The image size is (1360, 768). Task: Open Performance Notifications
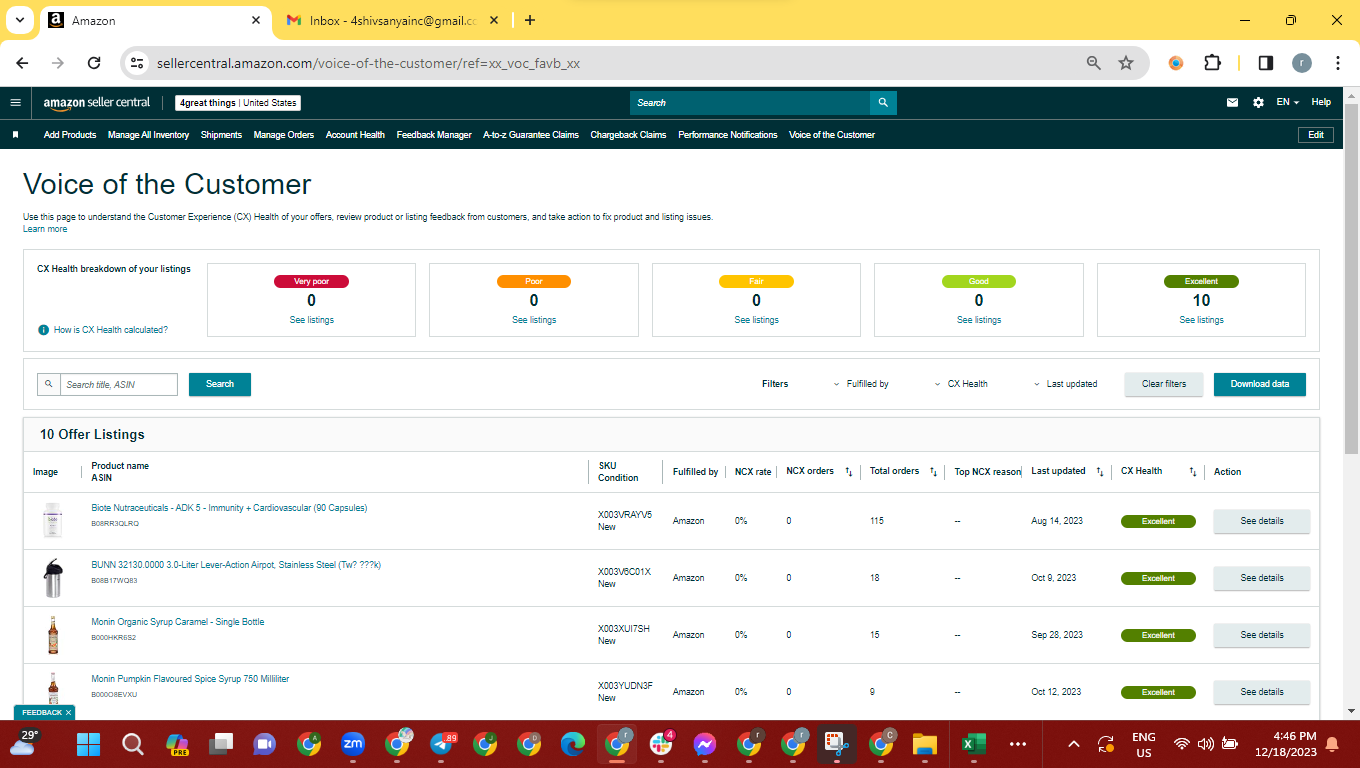[x=728, y=135]
